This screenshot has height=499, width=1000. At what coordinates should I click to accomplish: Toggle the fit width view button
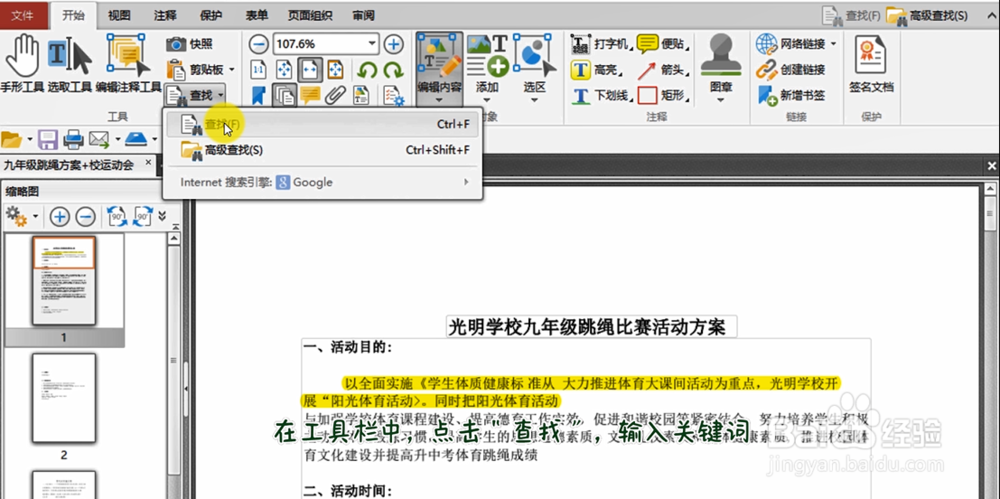(310, 69)
